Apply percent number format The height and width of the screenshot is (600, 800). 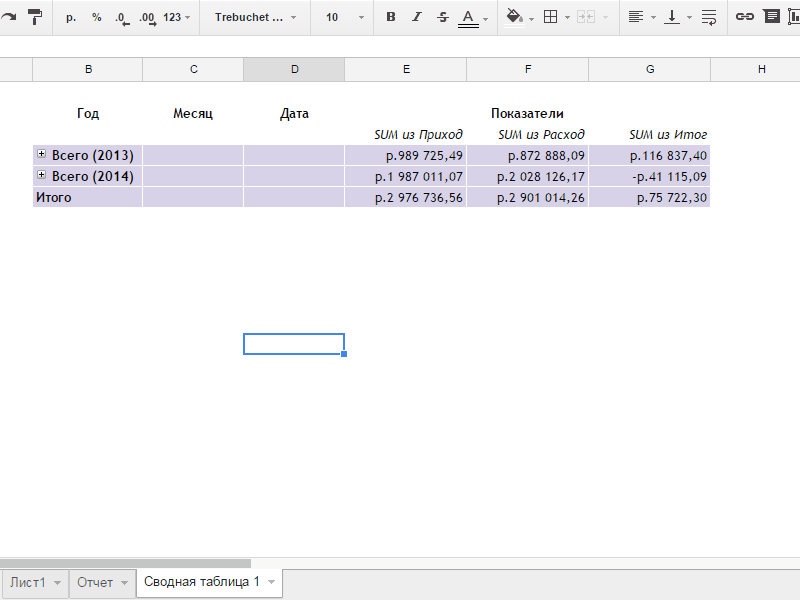(x=96, y=17)
